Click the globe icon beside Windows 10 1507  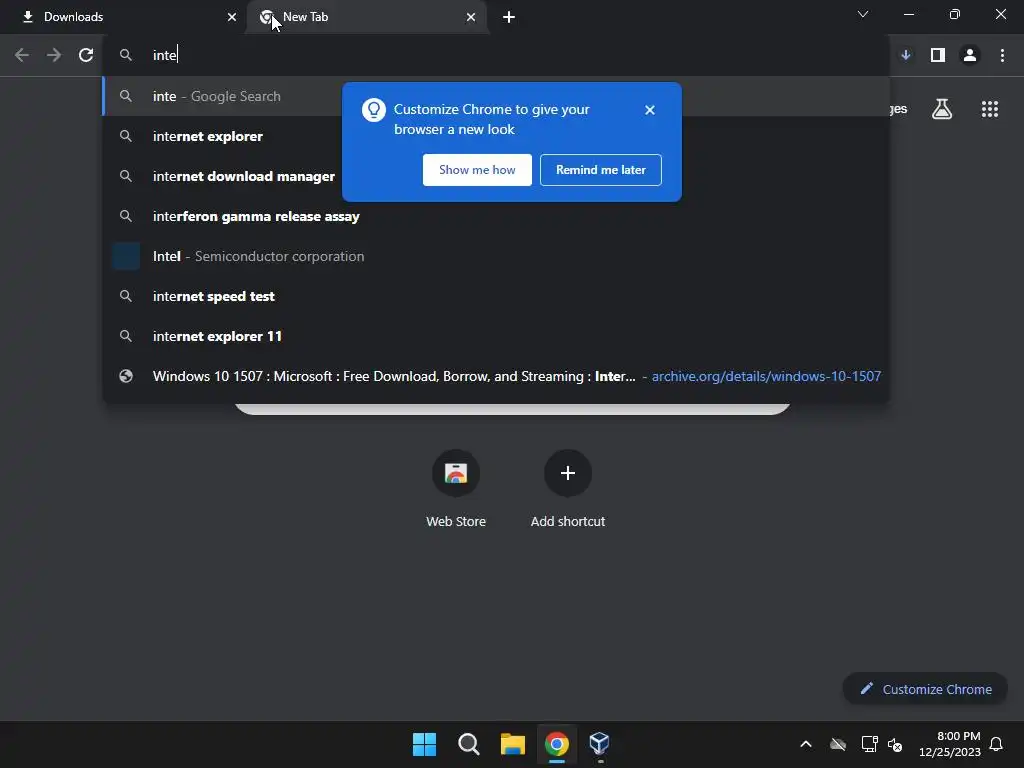click(x=126, y=376)
